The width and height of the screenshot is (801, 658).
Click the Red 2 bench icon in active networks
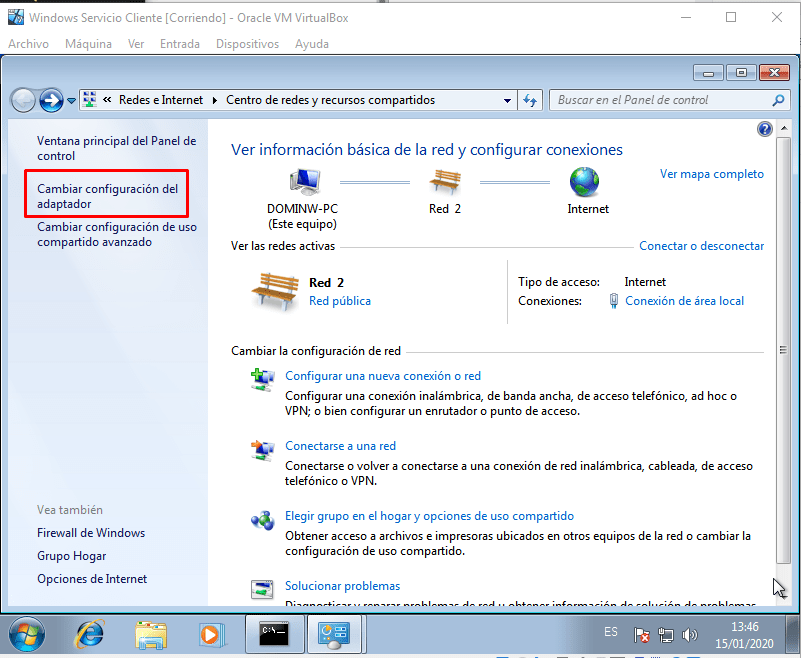point(274,291)
